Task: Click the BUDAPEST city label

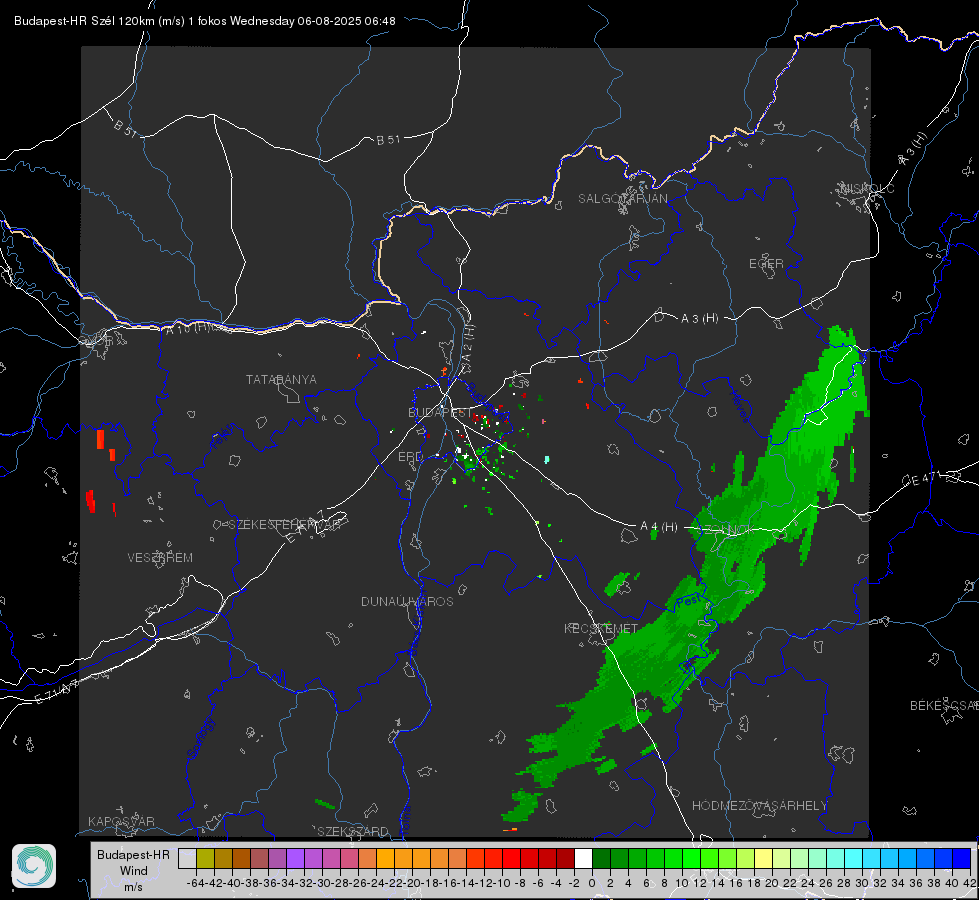Action: coord(440,412)
